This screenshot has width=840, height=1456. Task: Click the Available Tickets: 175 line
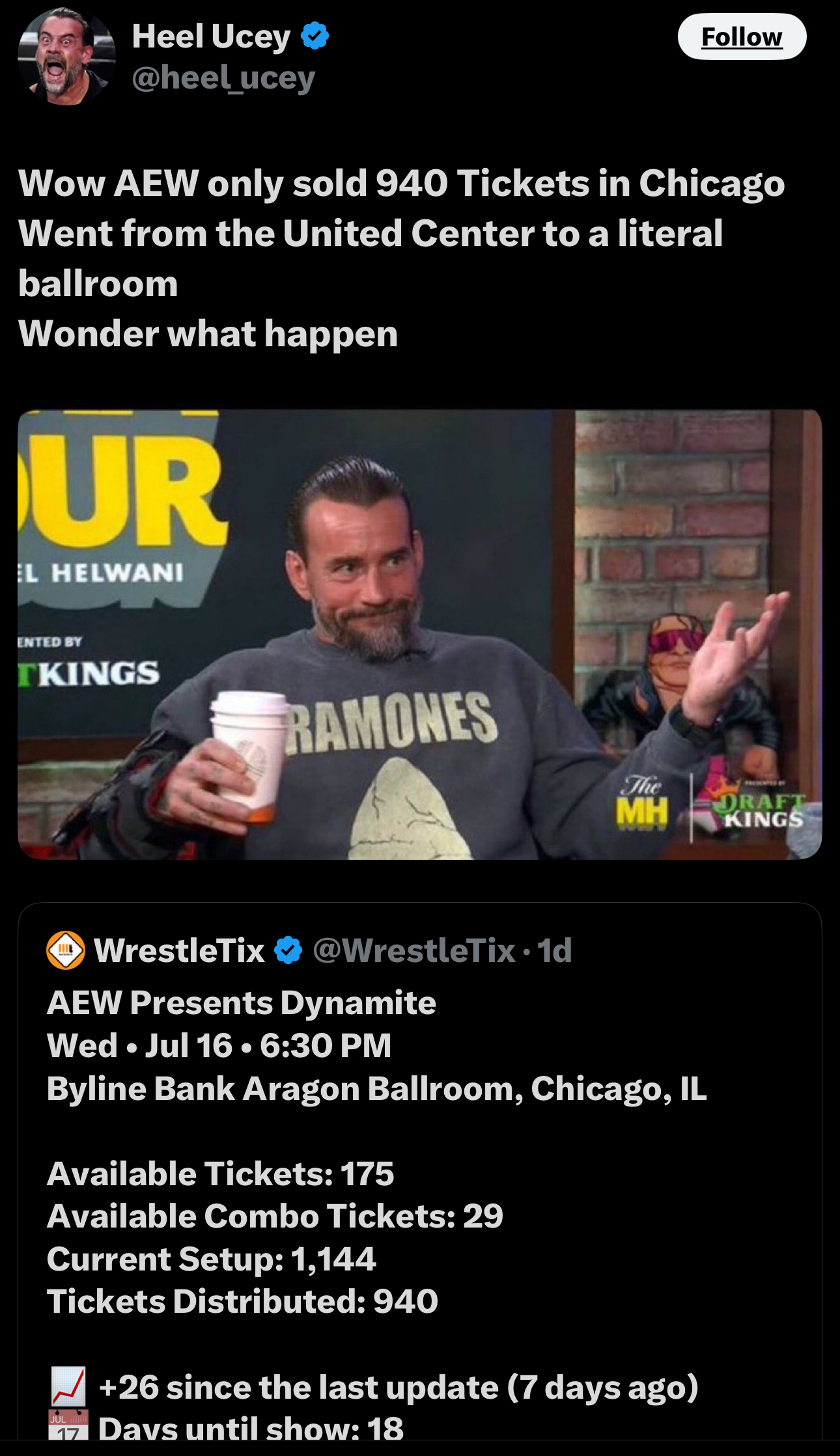point(220,1174)
